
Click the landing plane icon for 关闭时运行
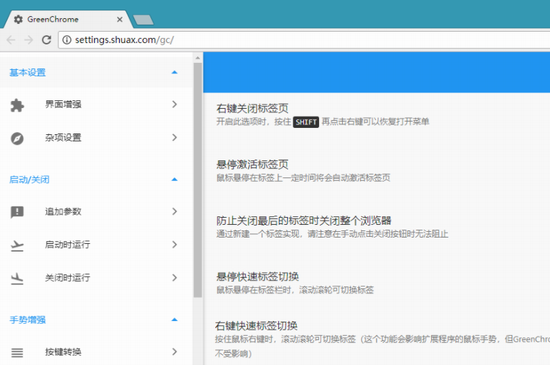coord(17,279)
